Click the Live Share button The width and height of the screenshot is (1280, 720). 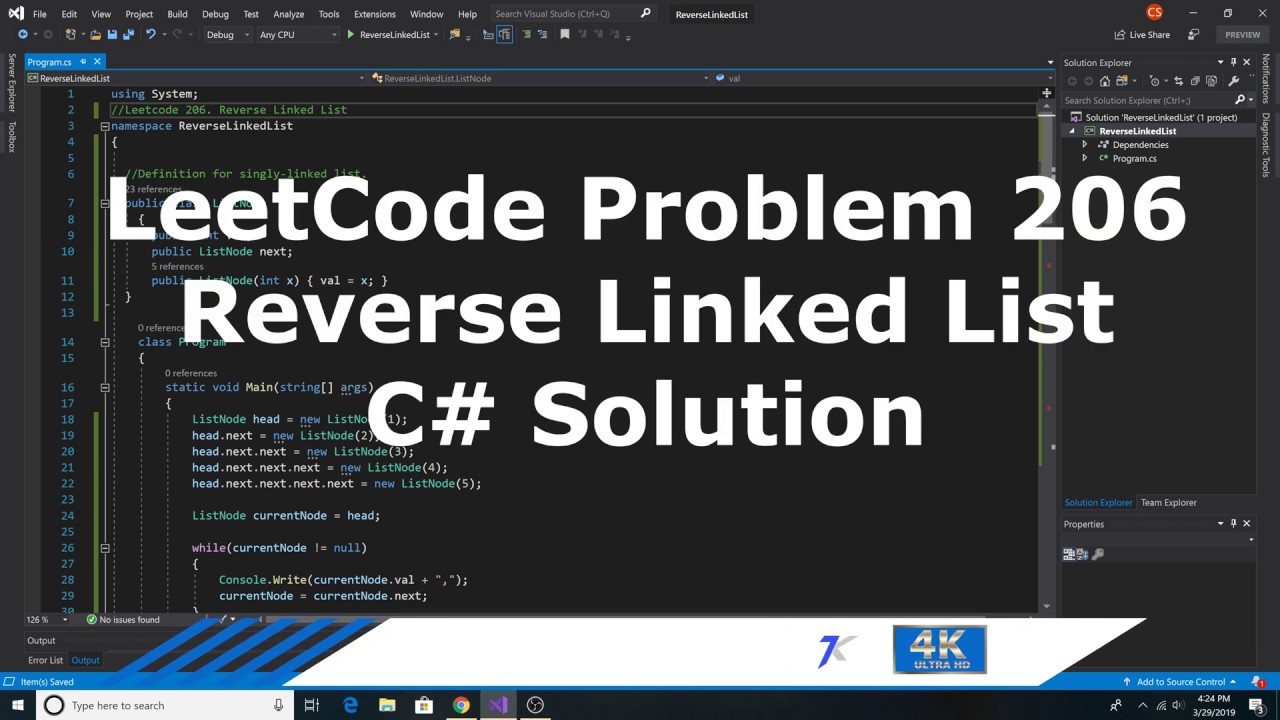pos(1141,35)
